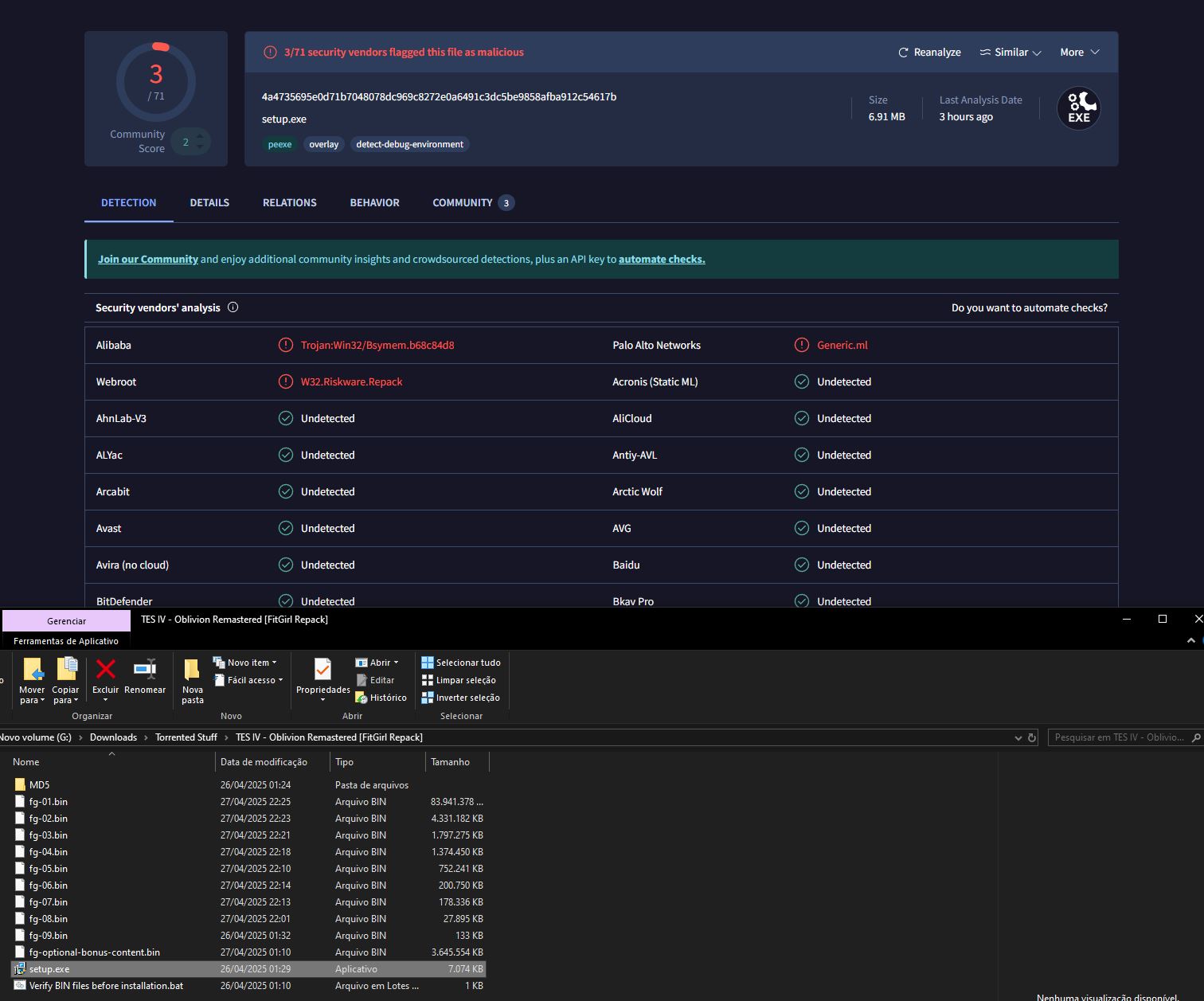The width and height of the screenshot is (1204, 1001).
Task: Open the COMMUNITY tab
Action: (x=473, y=203)
